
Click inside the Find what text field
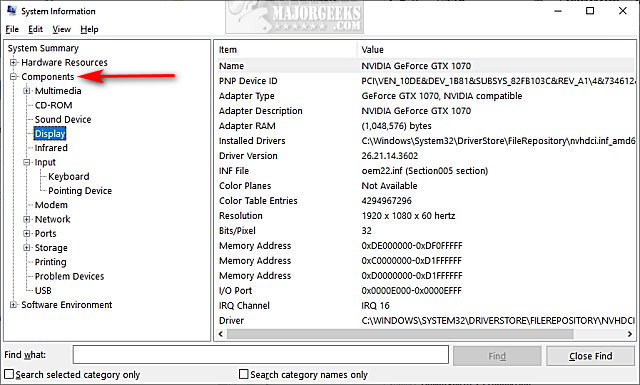[260, 354]
